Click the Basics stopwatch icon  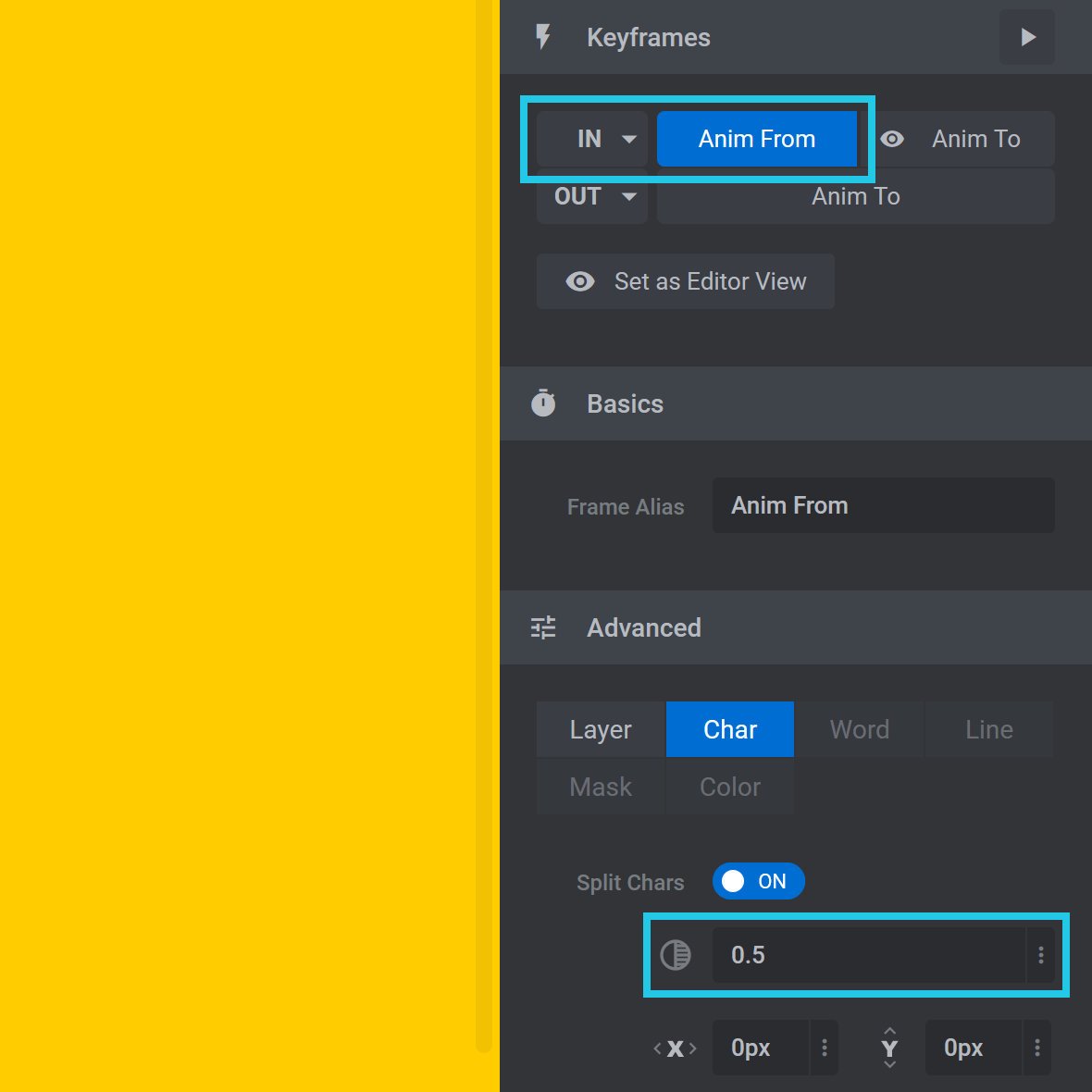(543, 403)
